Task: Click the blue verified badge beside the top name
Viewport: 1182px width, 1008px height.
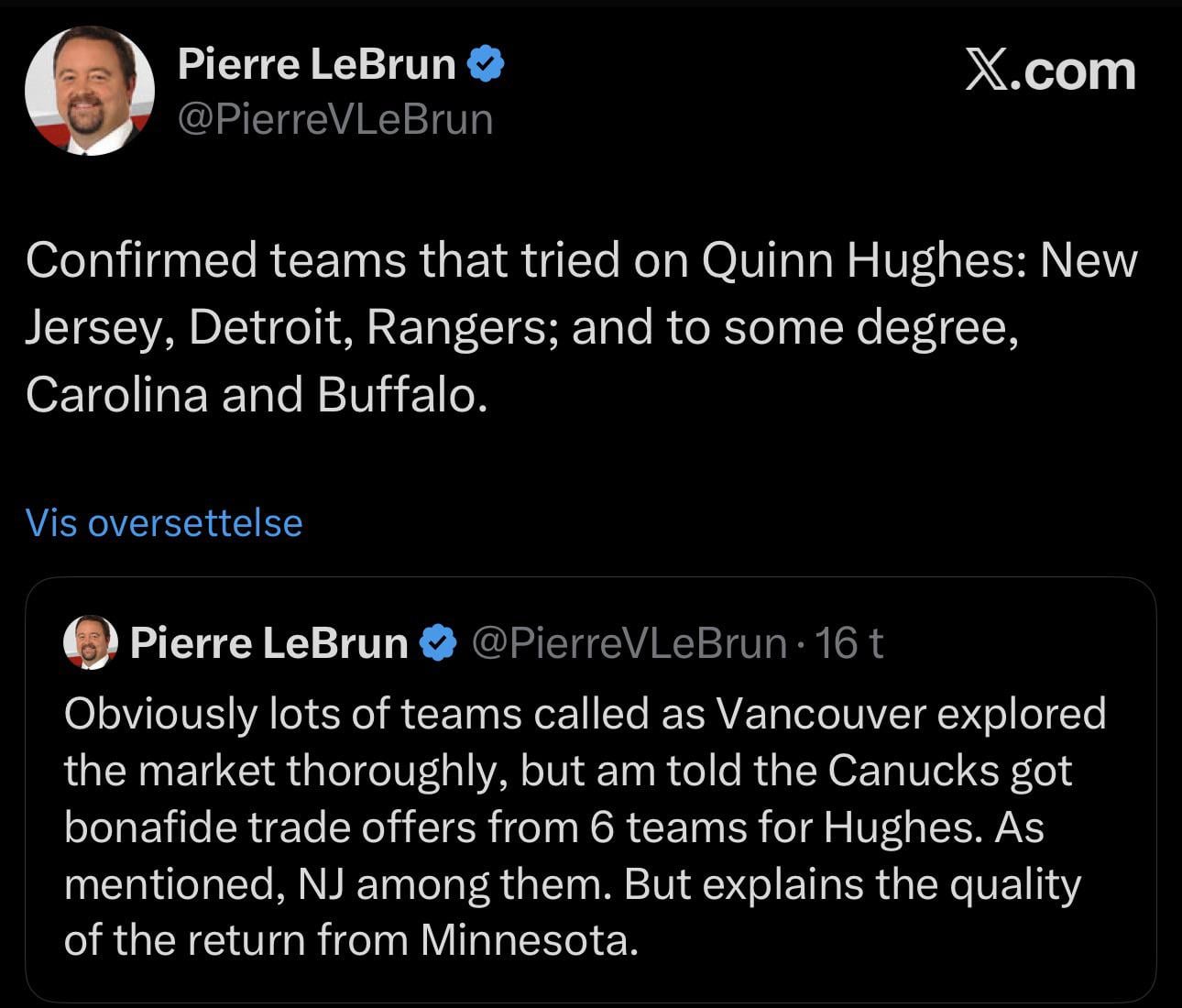Action: [487, 64]
